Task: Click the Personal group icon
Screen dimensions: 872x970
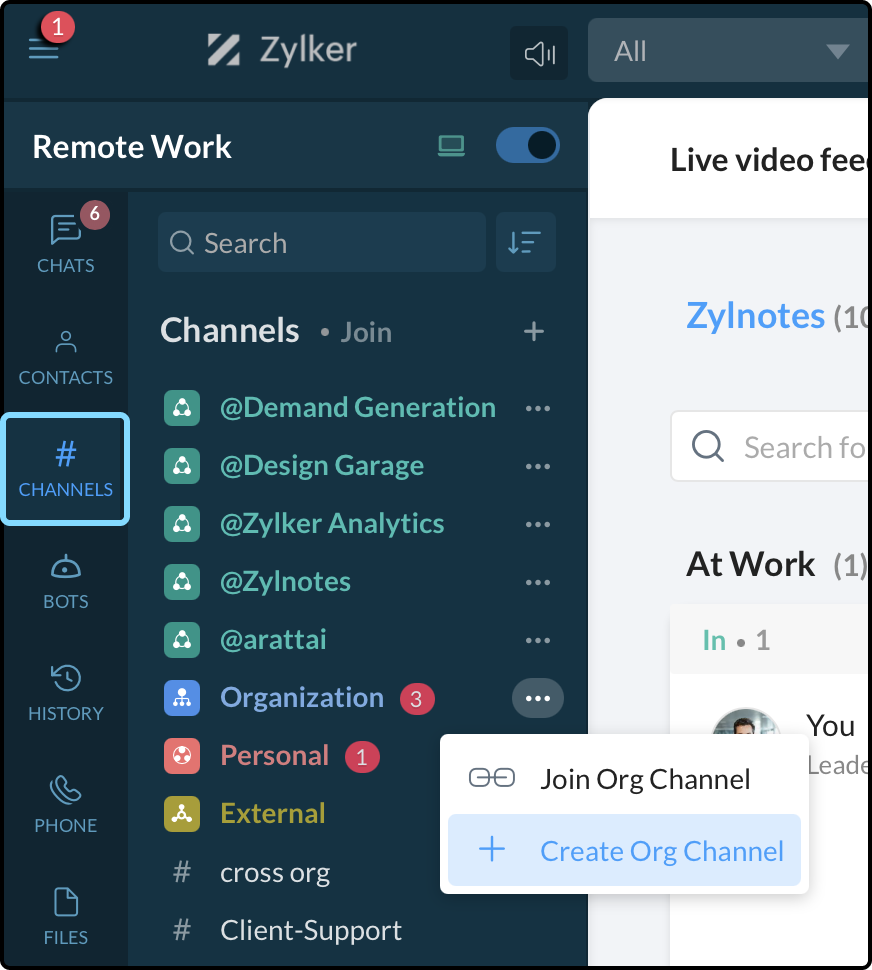Action: point(182,756)
